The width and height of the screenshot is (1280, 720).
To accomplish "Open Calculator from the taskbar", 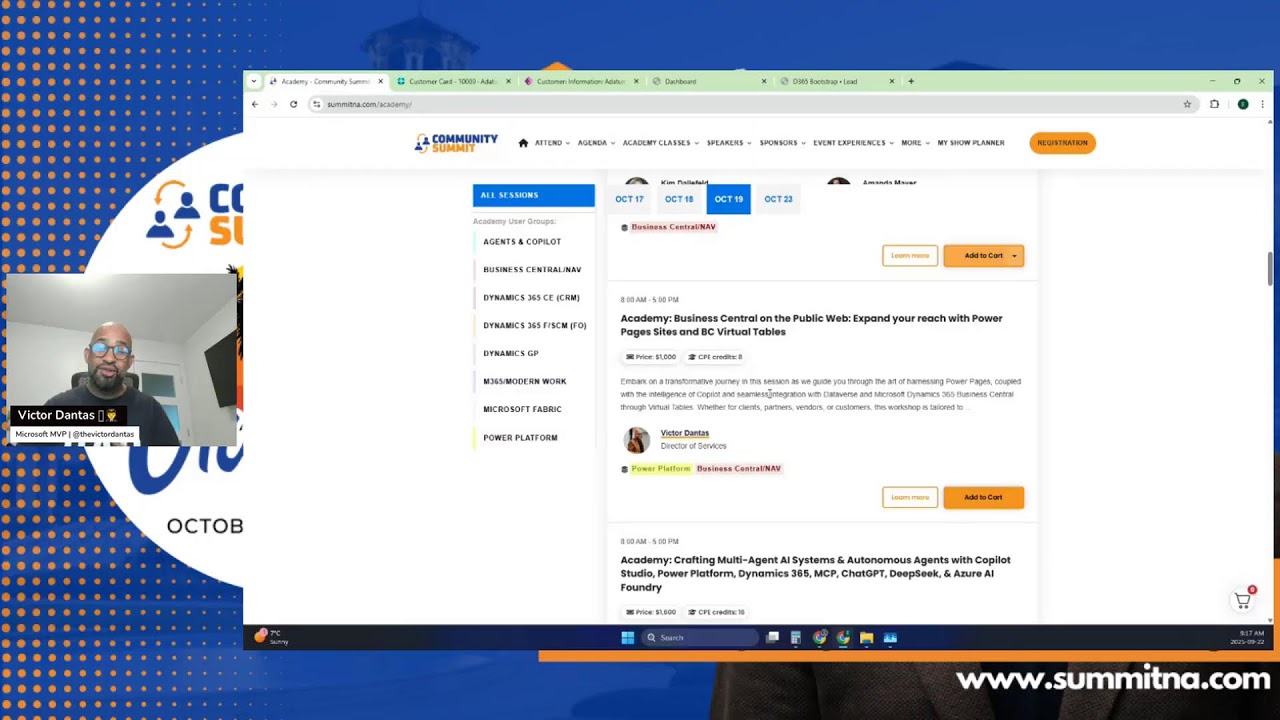I will pos(796,638).
